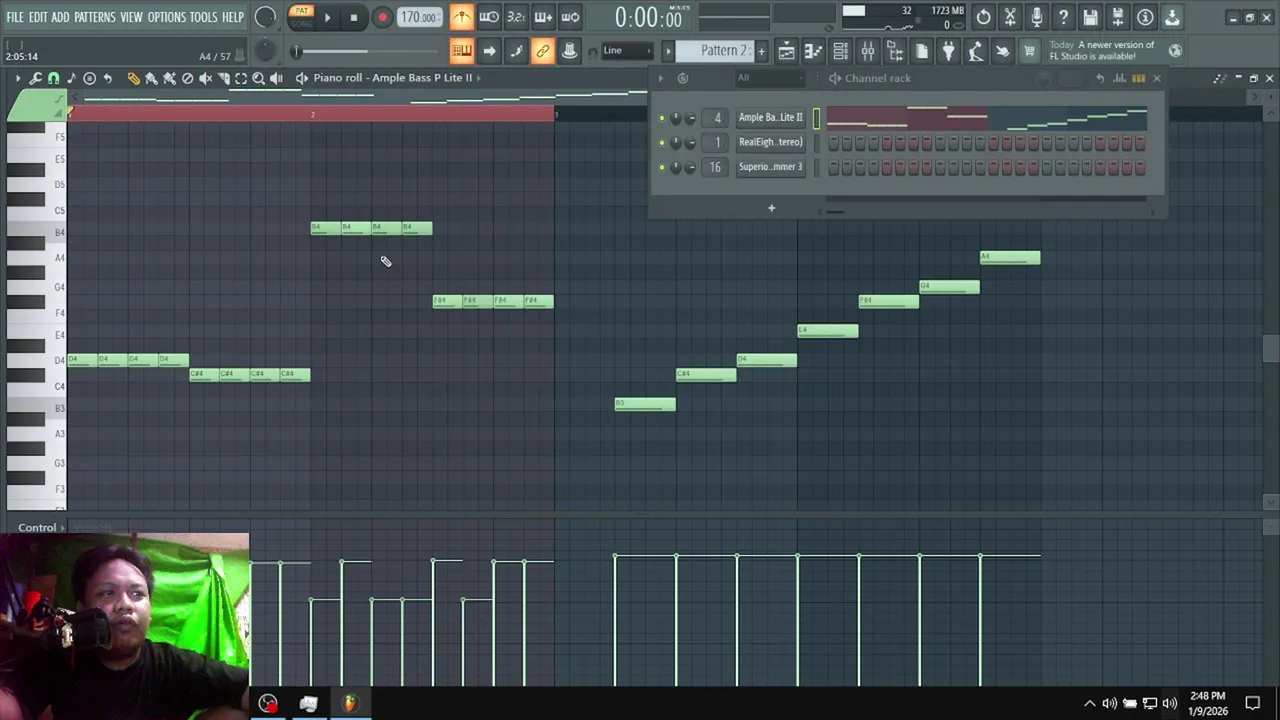
Task: Open the PATTERNS menu
Action: (94, 17)
